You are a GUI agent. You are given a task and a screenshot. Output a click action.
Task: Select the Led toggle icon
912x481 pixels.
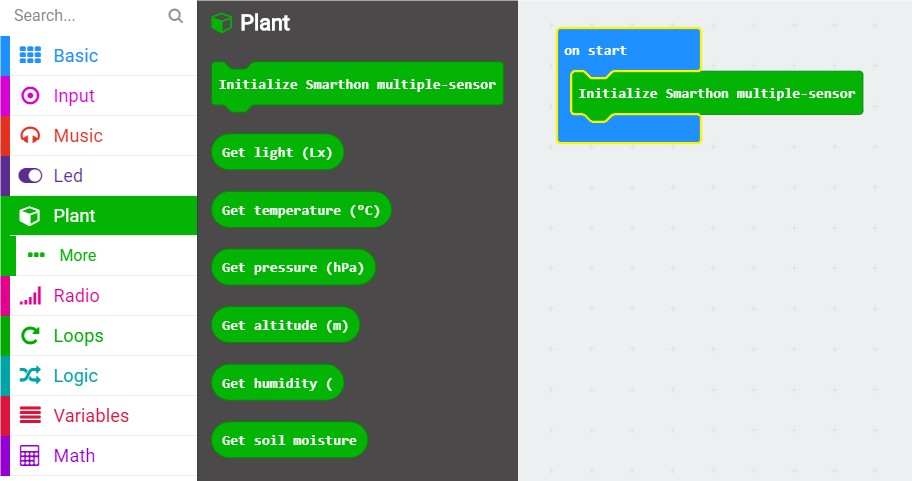coord(30,176)
